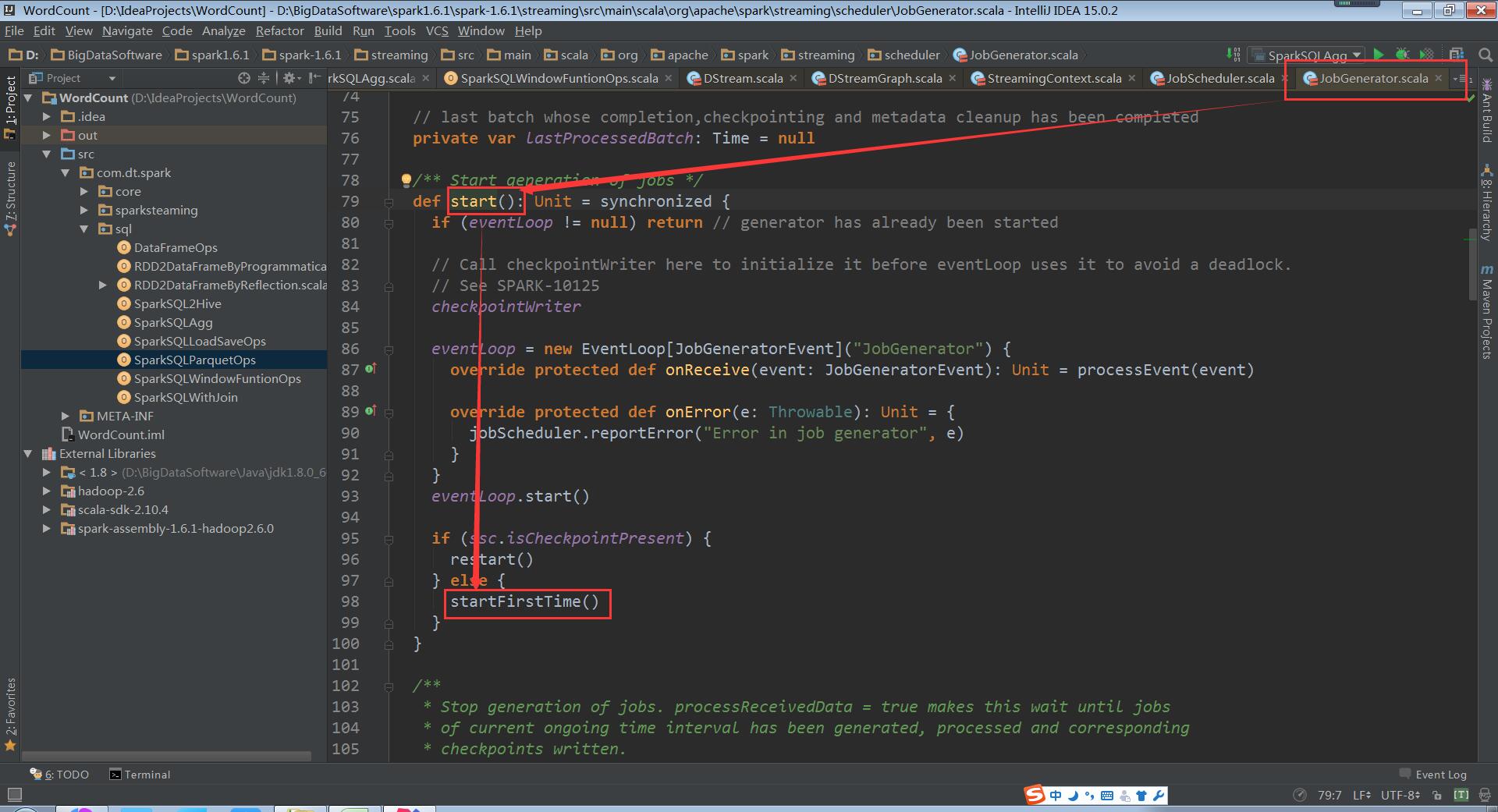Open the Event Log

pos(1433,775)
